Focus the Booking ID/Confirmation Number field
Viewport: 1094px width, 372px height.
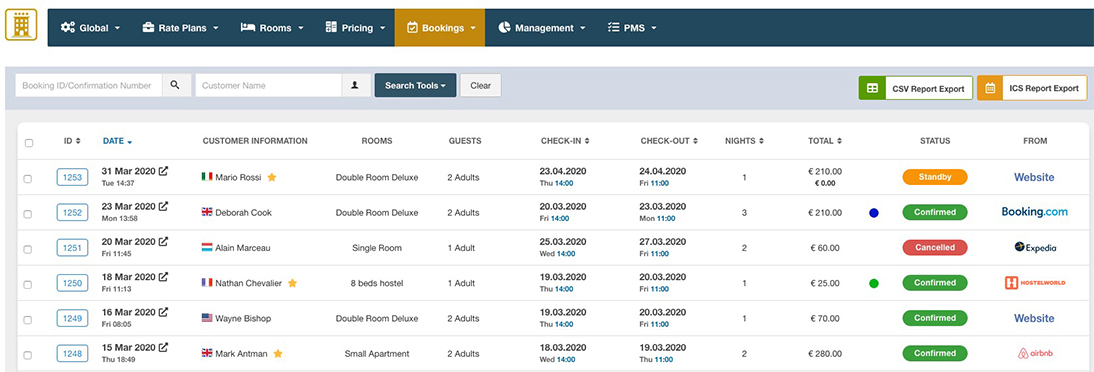point(89,85)
